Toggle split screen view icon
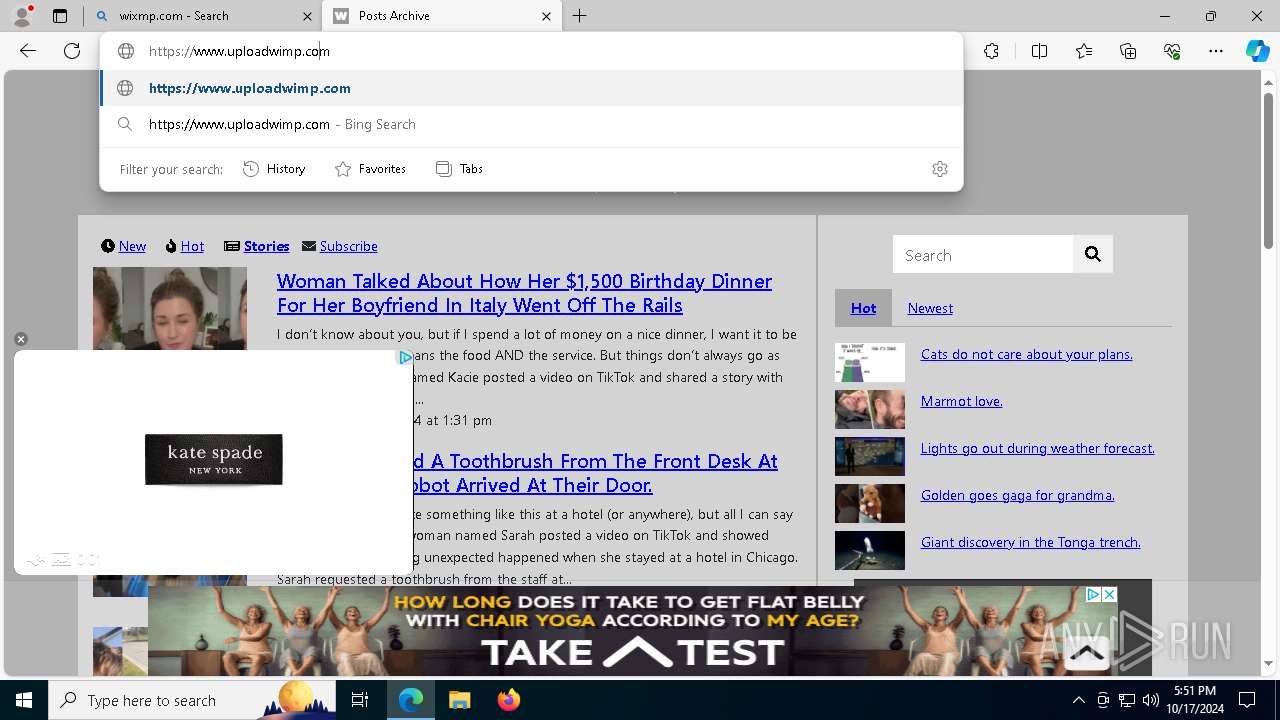The image size is (1280, 720). (1039, 51)
